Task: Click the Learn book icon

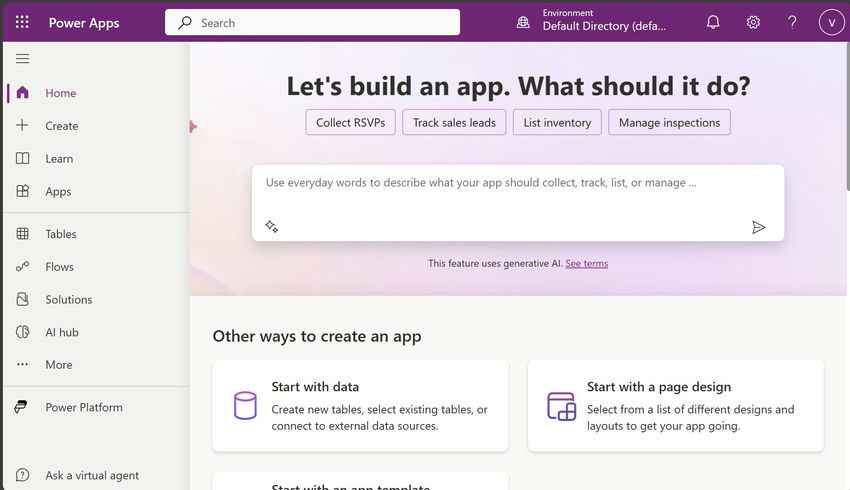Action: [22, 158]
